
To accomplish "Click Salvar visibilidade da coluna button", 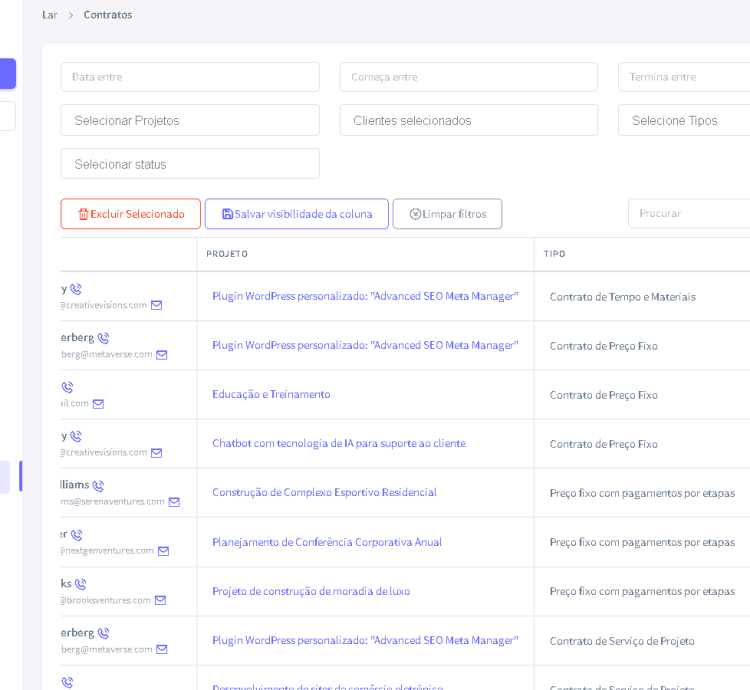I will [296, 214].
